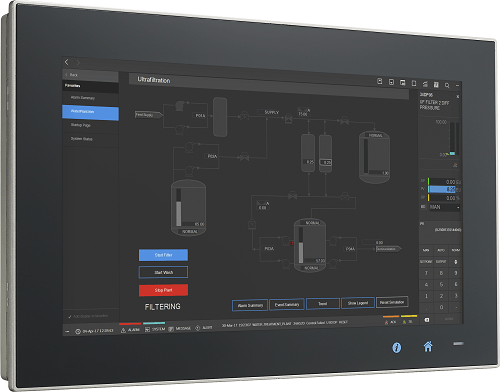This screenshot has height=392, width=500.
Task: Open the SYSTEM status bar indicator
Action: click(x=155, y=329)
